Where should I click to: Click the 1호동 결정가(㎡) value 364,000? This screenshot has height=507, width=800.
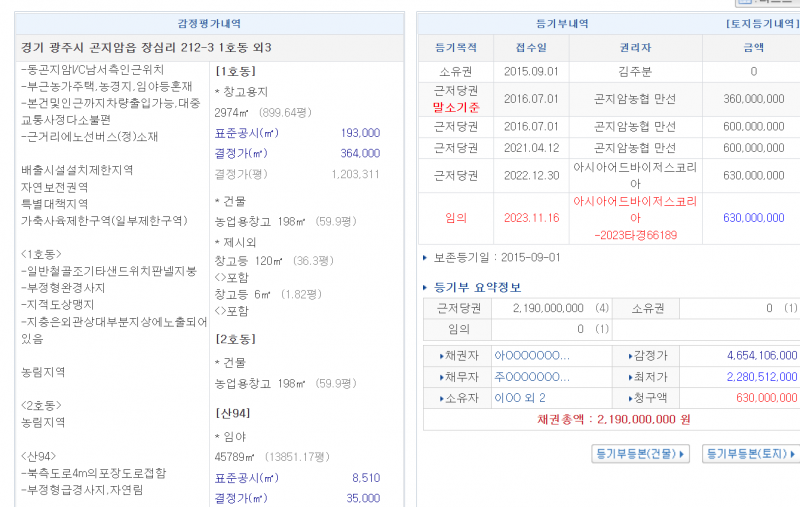(x=359, y=153)
